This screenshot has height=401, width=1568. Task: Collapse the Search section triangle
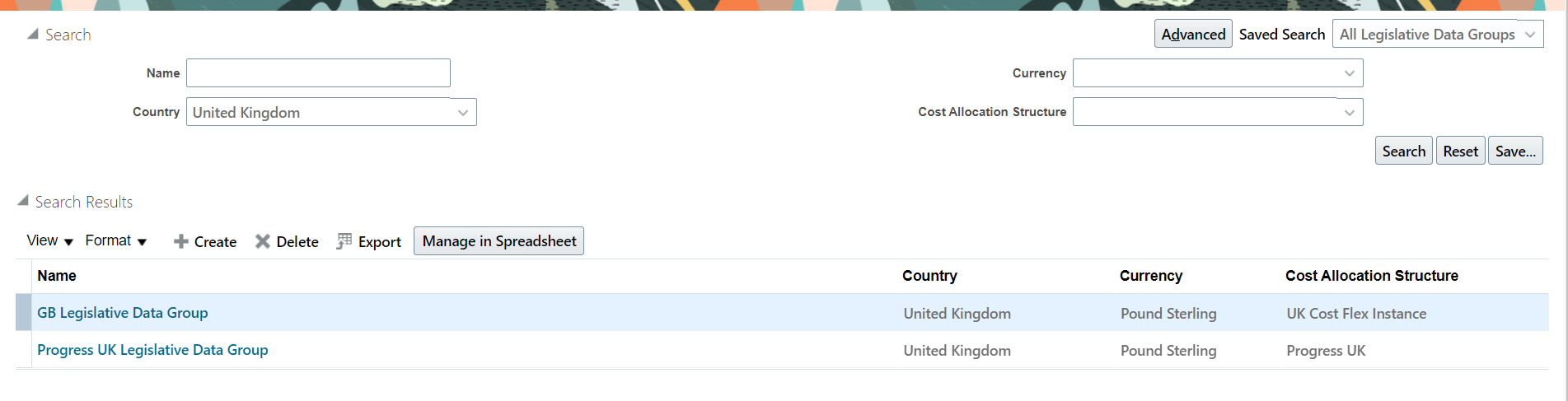point(32,35)
